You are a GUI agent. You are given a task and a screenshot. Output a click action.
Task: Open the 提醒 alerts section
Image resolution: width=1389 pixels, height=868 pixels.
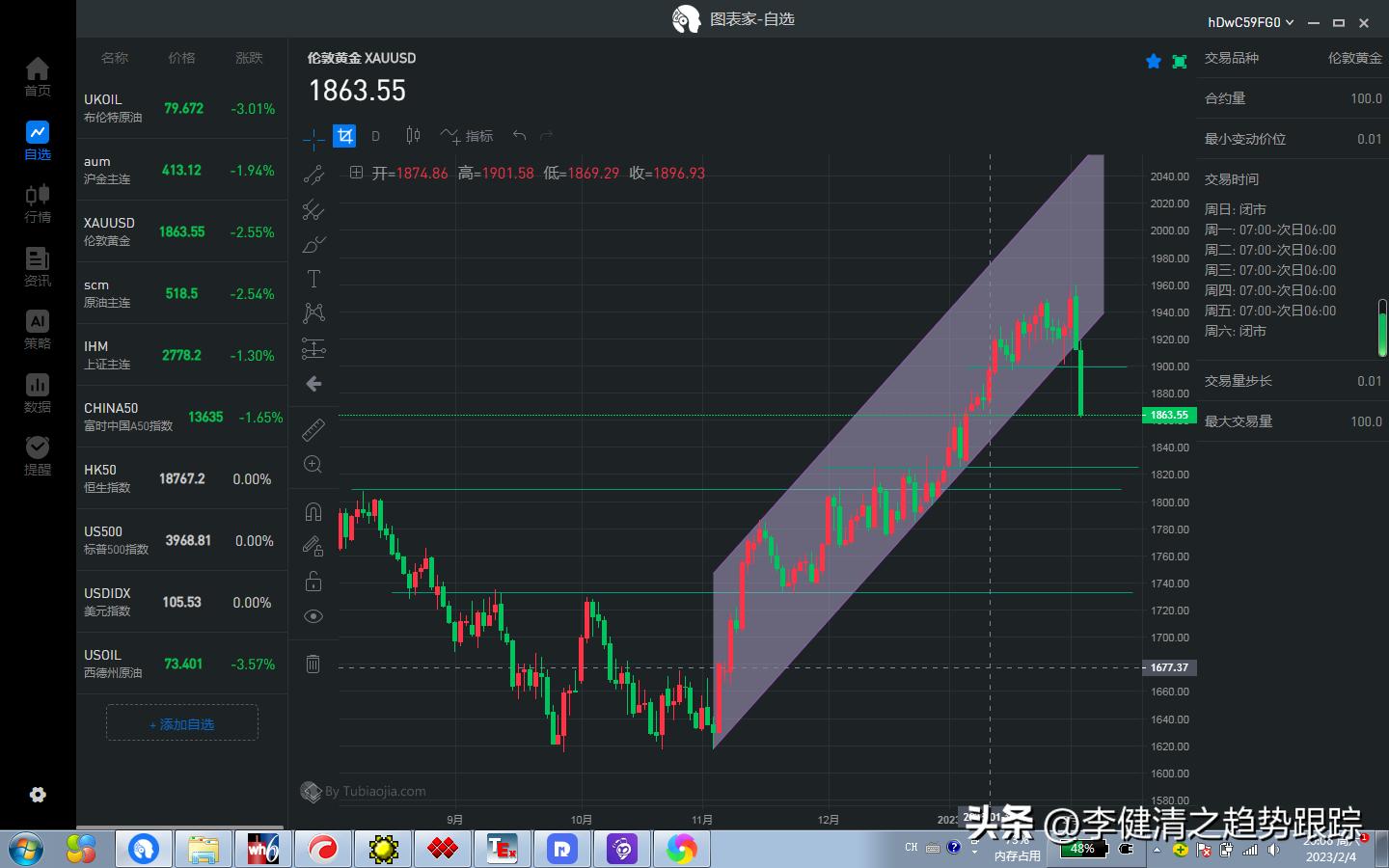click(x=38, y=456)
